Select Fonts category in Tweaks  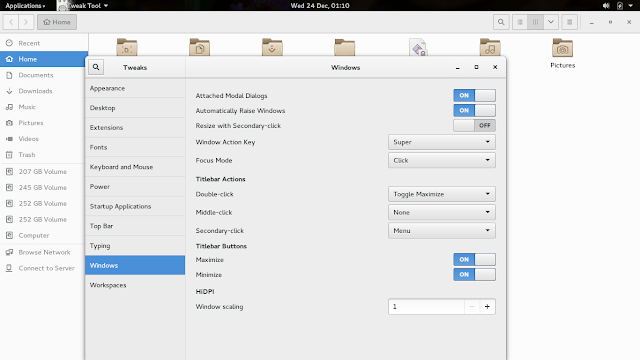[x=135, y=147]
